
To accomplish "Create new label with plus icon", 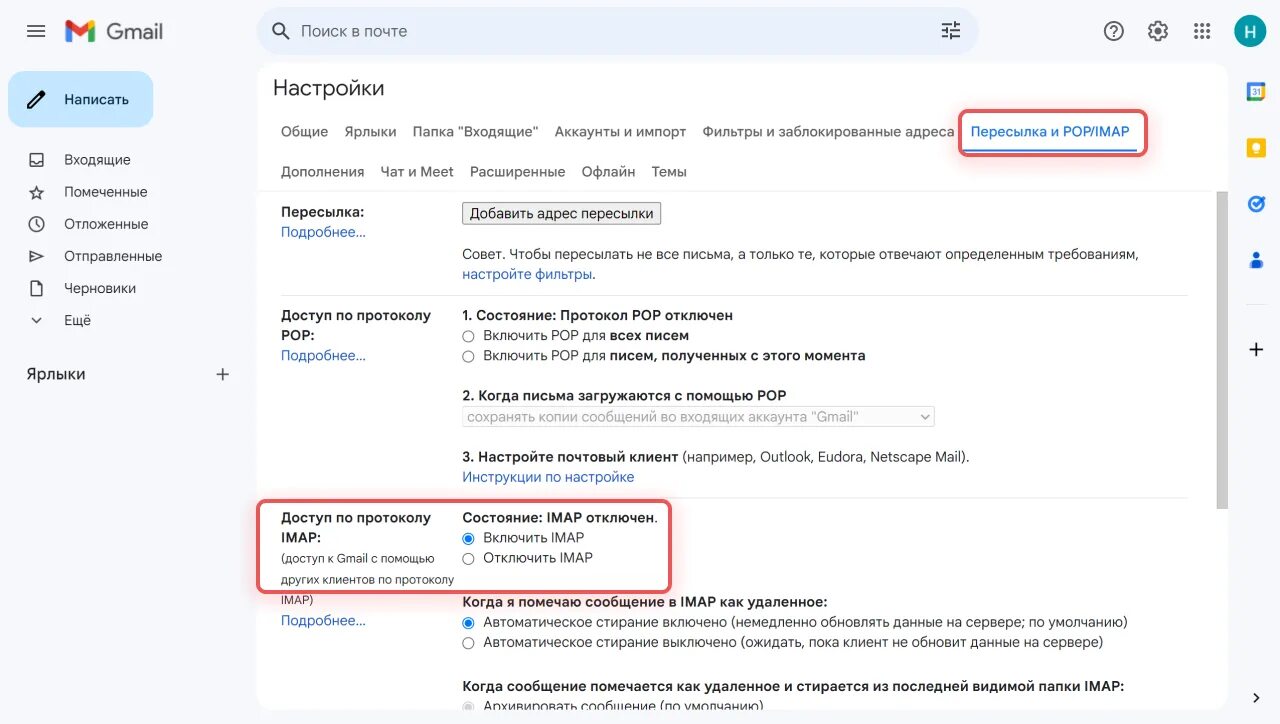I will click(x=223, y=374).
